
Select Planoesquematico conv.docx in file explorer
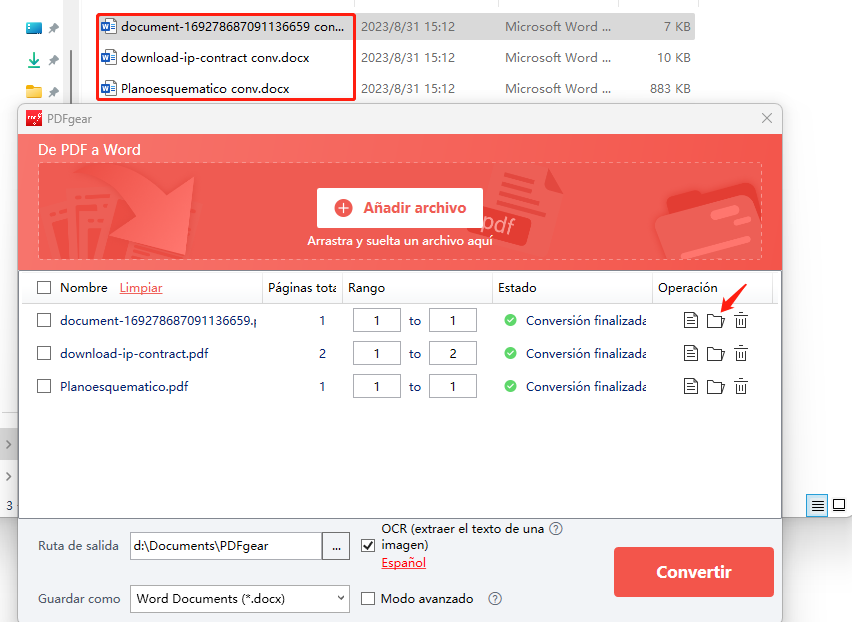pos(205,89)
